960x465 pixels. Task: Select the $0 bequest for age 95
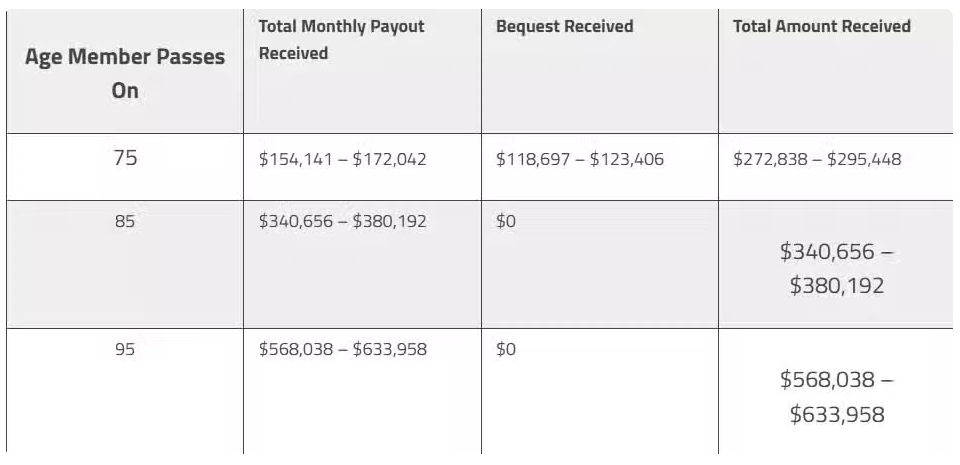505,350
